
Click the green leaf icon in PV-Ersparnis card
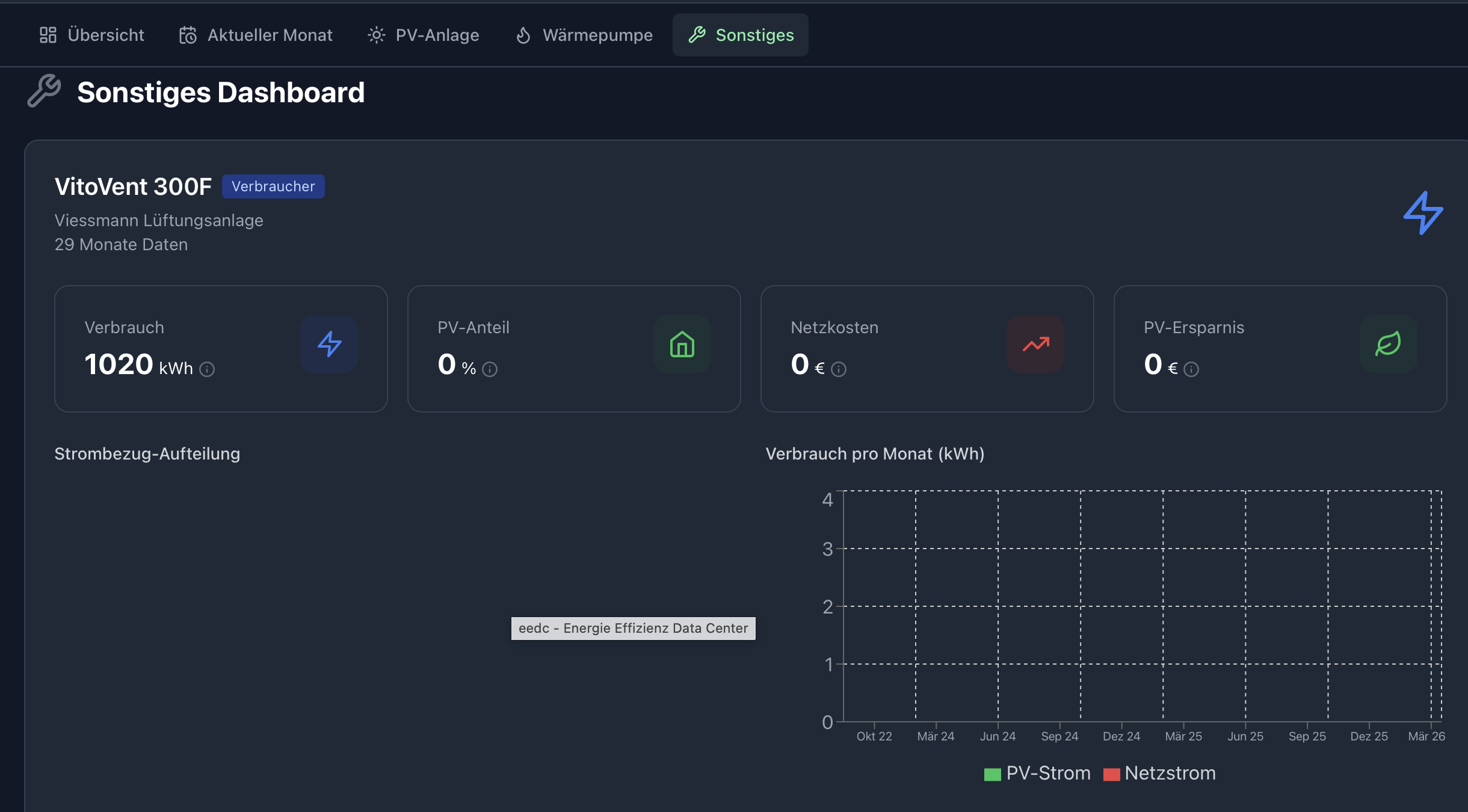tap(1389, 344)
